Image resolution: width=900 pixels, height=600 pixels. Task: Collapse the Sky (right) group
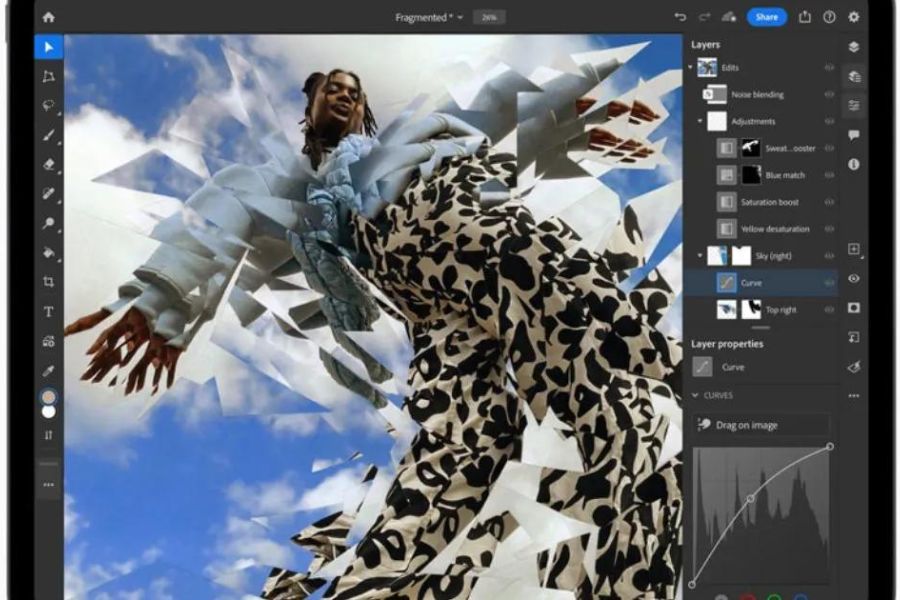700,256
